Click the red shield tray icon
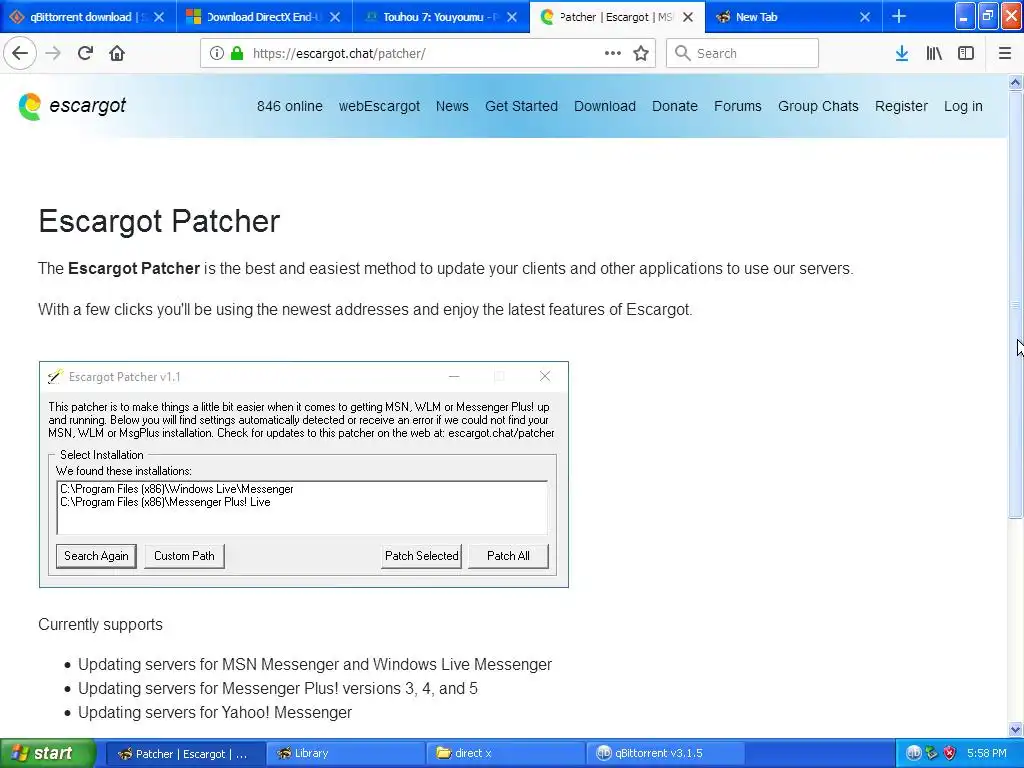Screen dimensions: 1024x768 pos(950,753)
